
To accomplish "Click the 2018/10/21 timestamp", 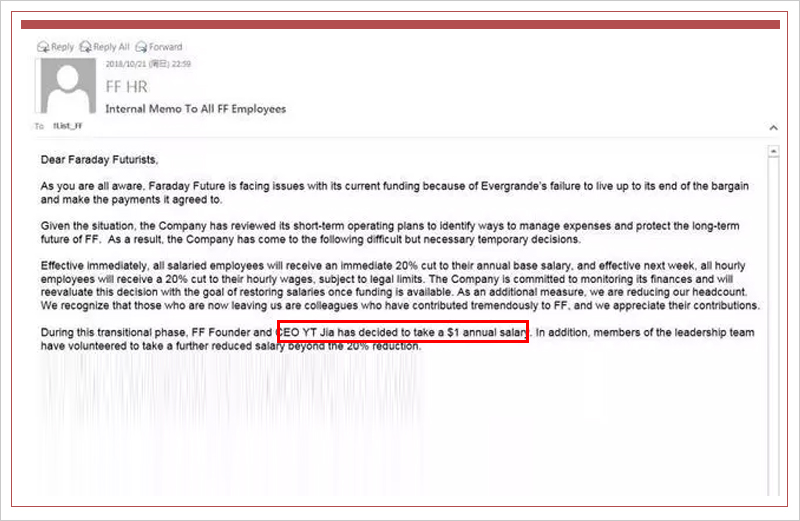I will tap(148, 64).
